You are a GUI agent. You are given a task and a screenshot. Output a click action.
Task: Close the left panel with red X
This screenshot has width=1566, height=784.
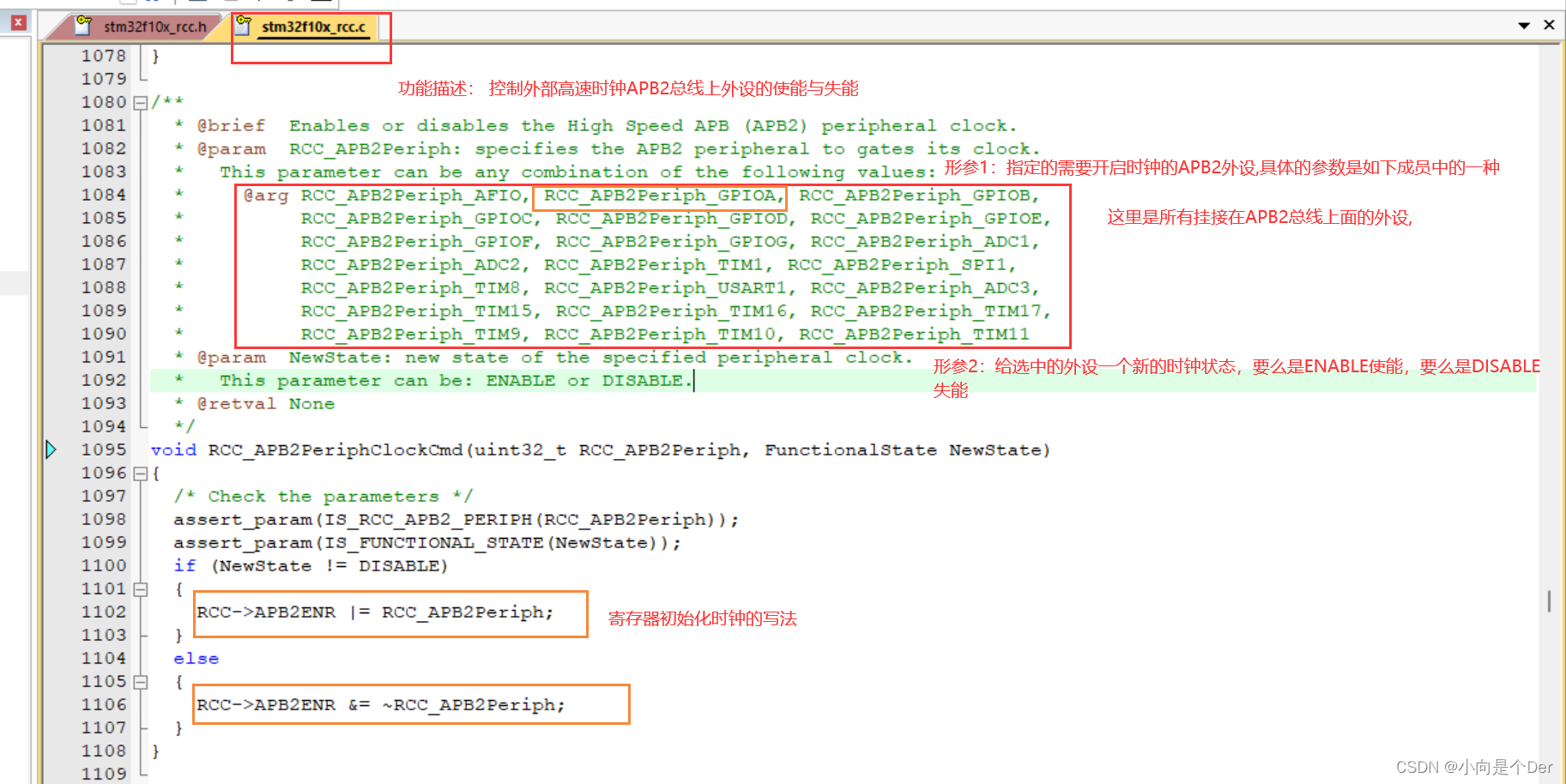point(18,22)
